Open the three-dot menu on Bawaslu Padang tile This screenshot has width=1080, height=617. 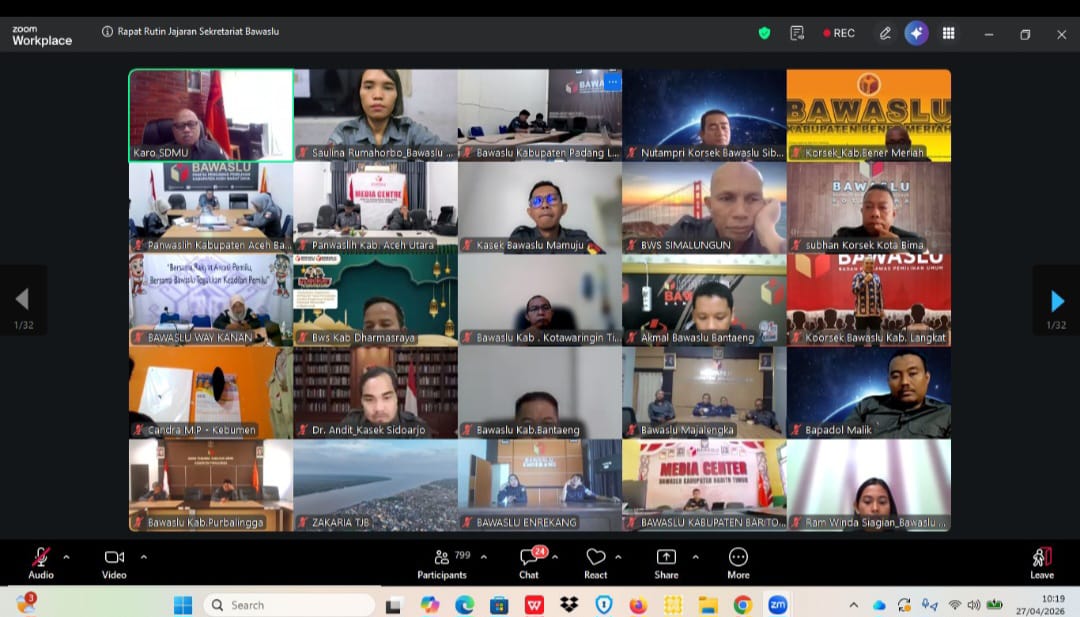tap(612, 82)
